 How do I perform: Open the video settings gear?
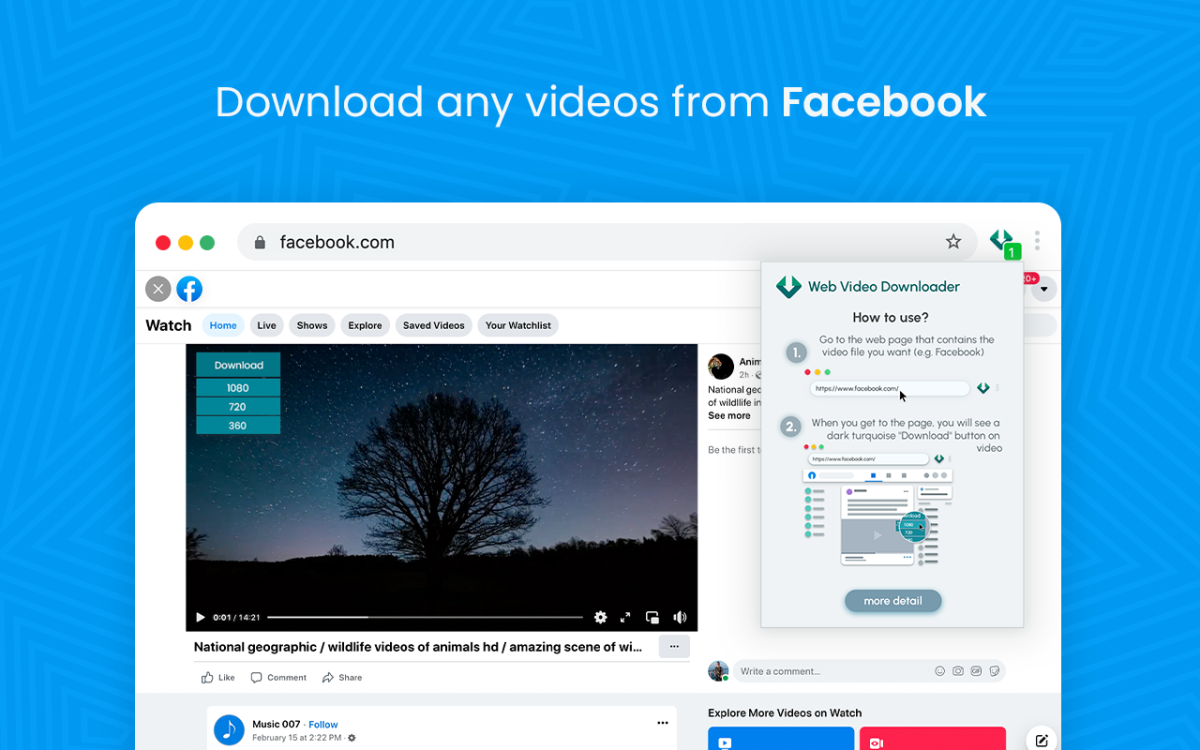(600, 618)
